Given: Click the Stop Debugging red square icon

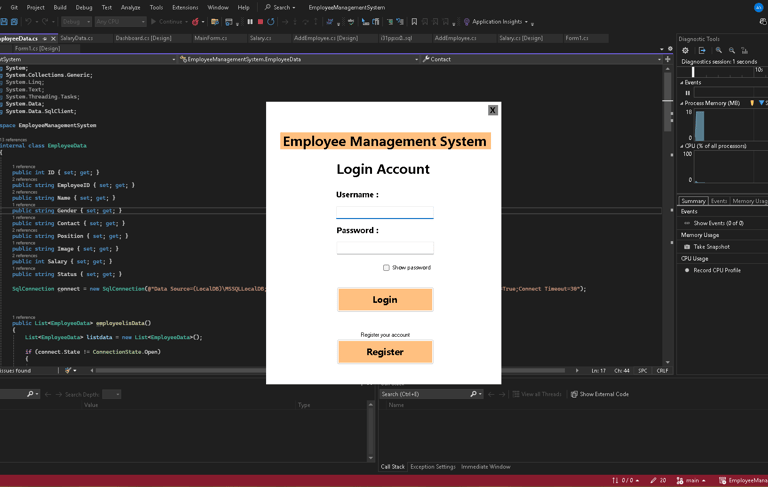Looking at the screenshot, I should pyautogui.click(x=260, y=21).
